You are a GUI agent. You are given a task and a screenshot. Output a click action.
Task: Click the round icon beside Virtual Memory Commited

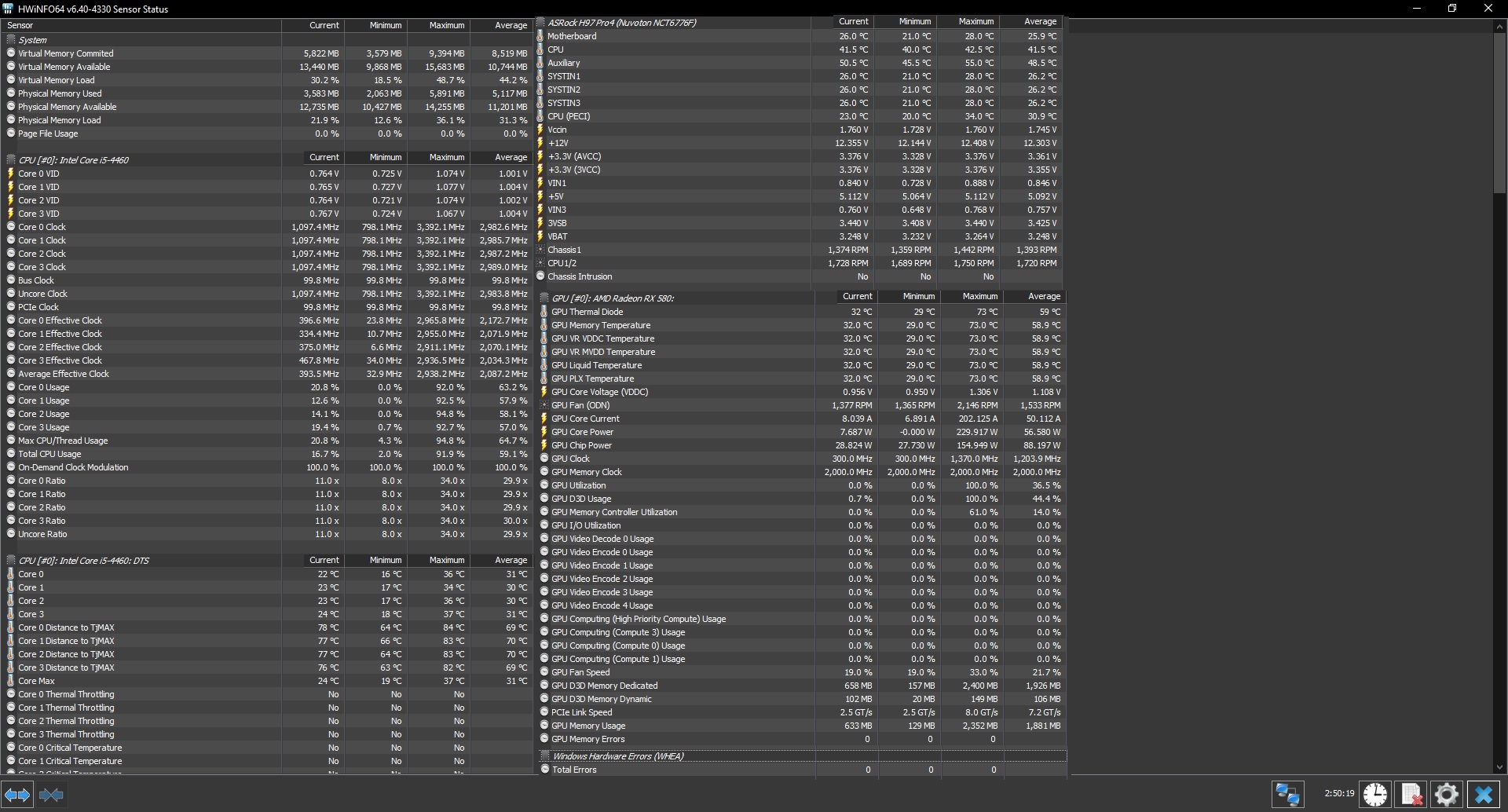[11, 53]
